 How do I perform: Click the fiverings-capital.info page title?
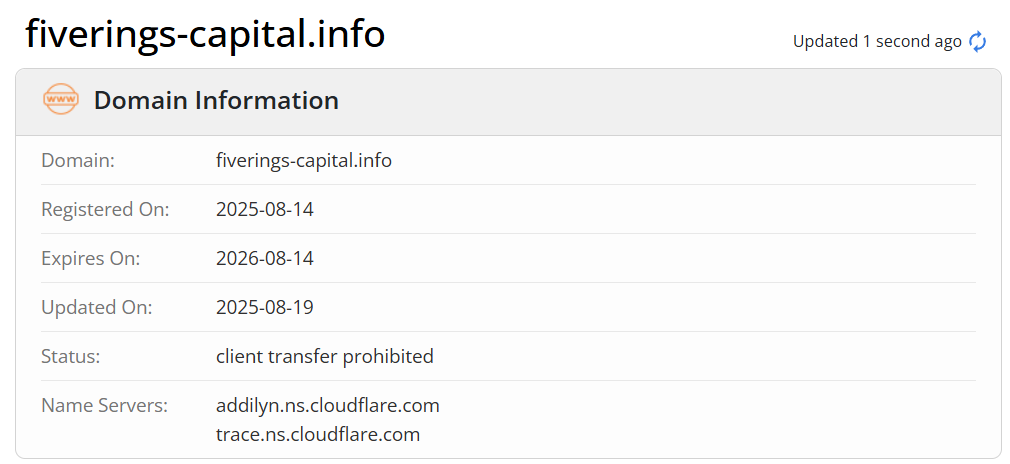205,34
